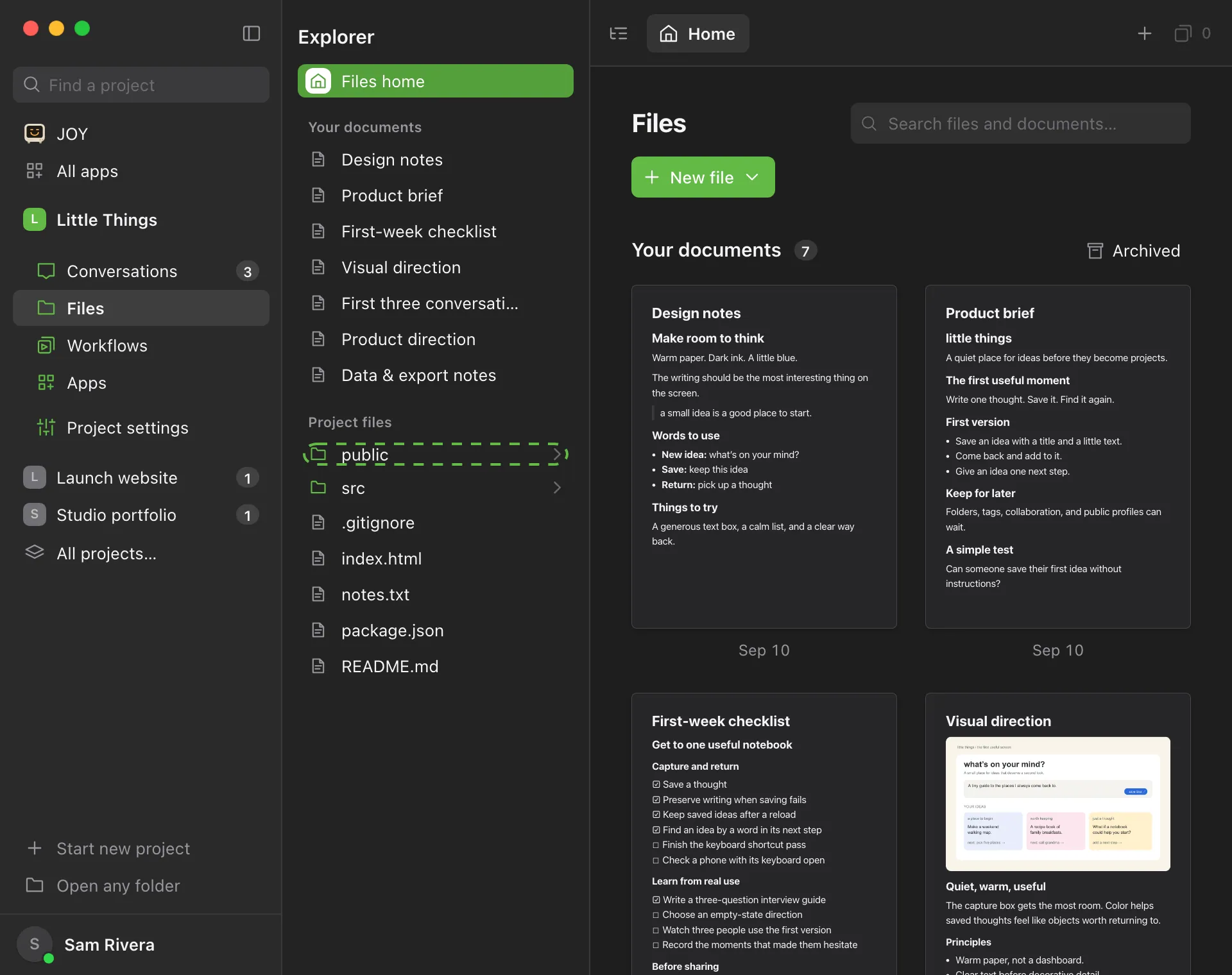
Task: Open Project settings sliders icon
Action: point(46,427)
